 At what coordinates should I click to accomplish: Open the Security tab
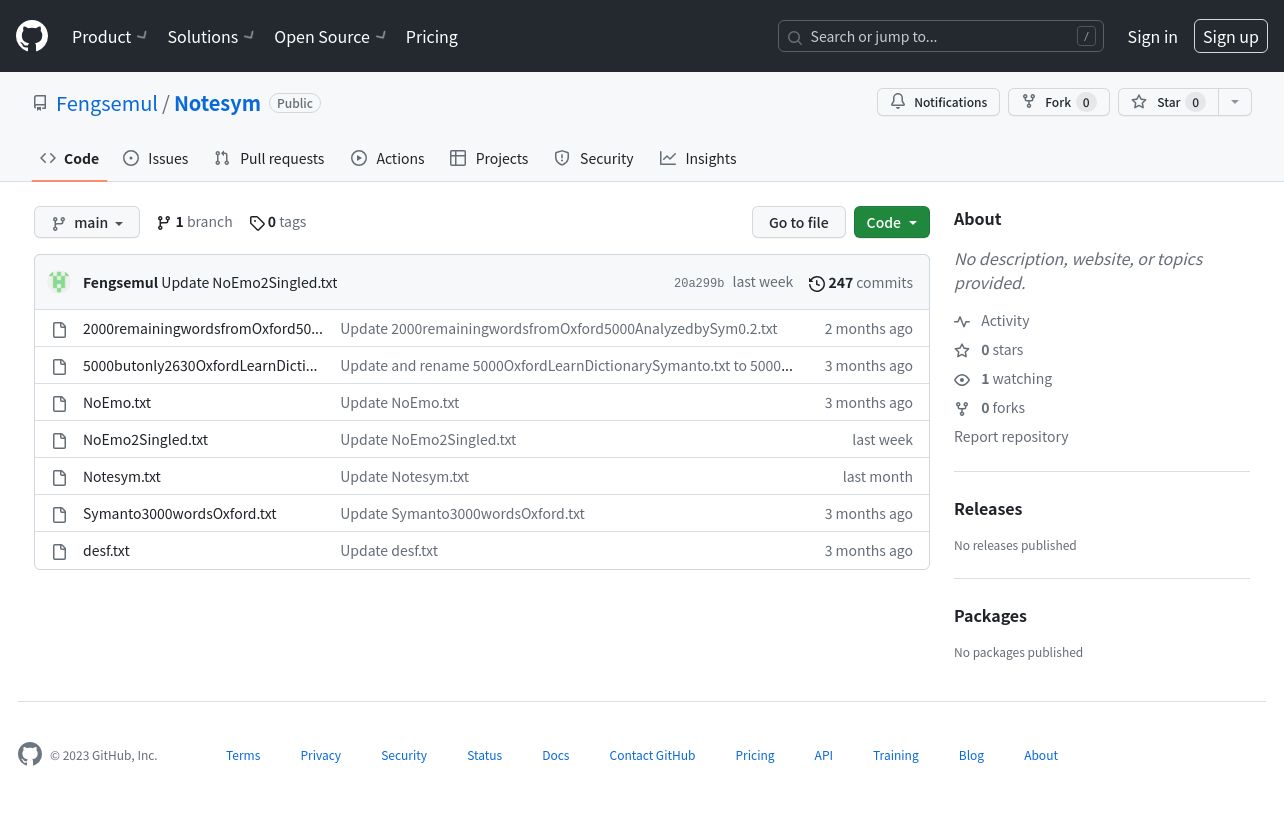click(594, 158)
